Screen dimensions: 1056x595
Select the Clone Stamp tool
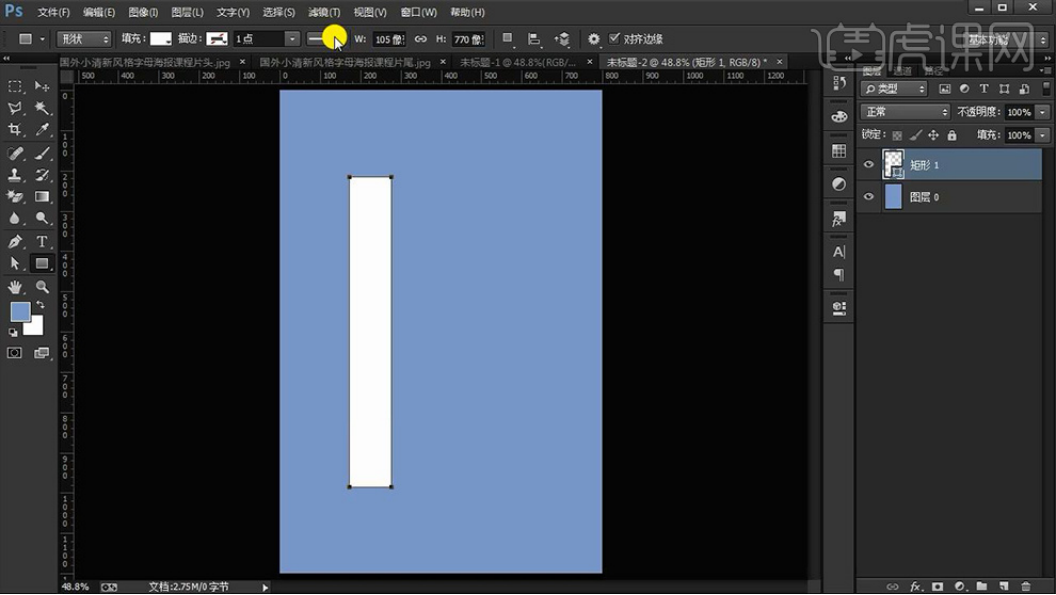(15, 175)
